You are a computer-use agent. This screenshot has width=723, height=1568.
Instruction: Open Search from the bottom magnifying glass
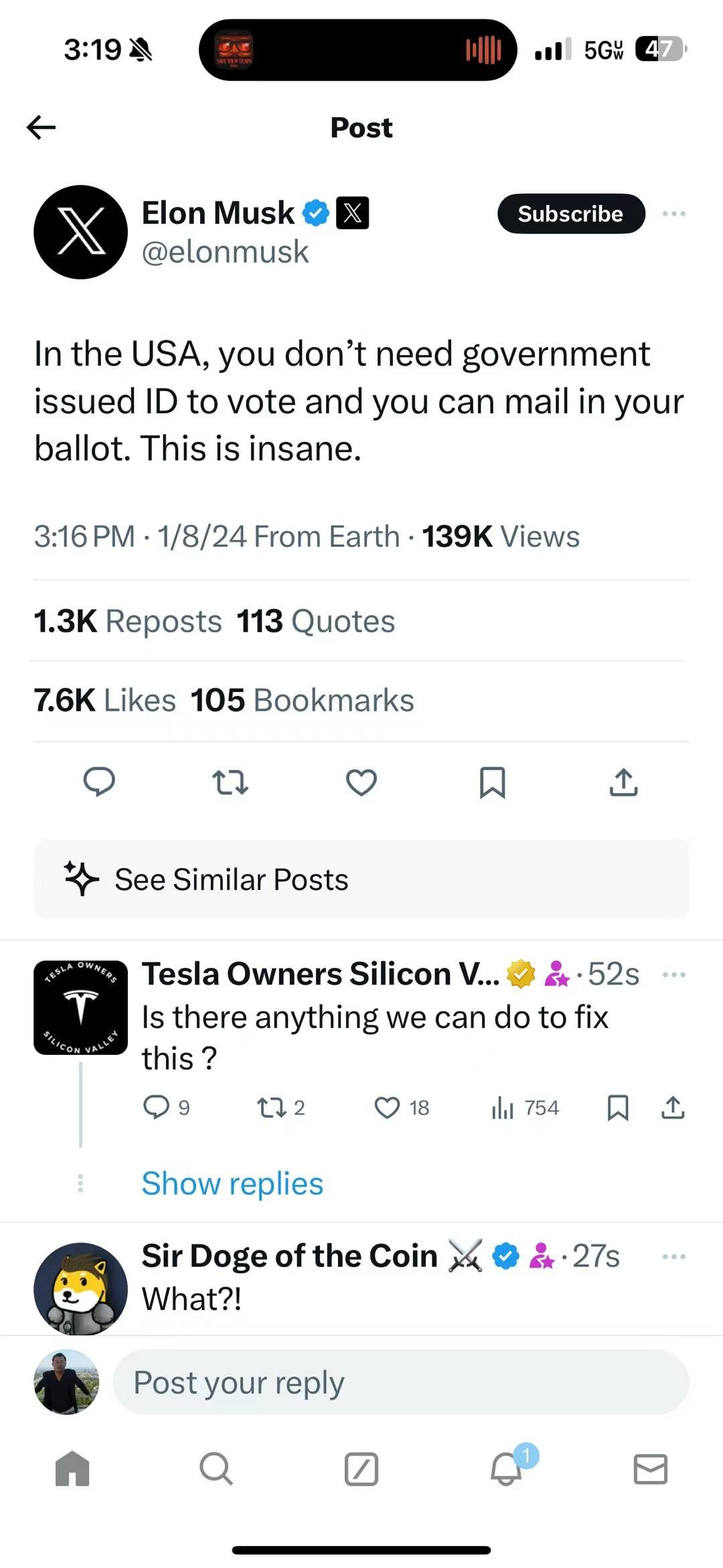[x=216, y=1470]
